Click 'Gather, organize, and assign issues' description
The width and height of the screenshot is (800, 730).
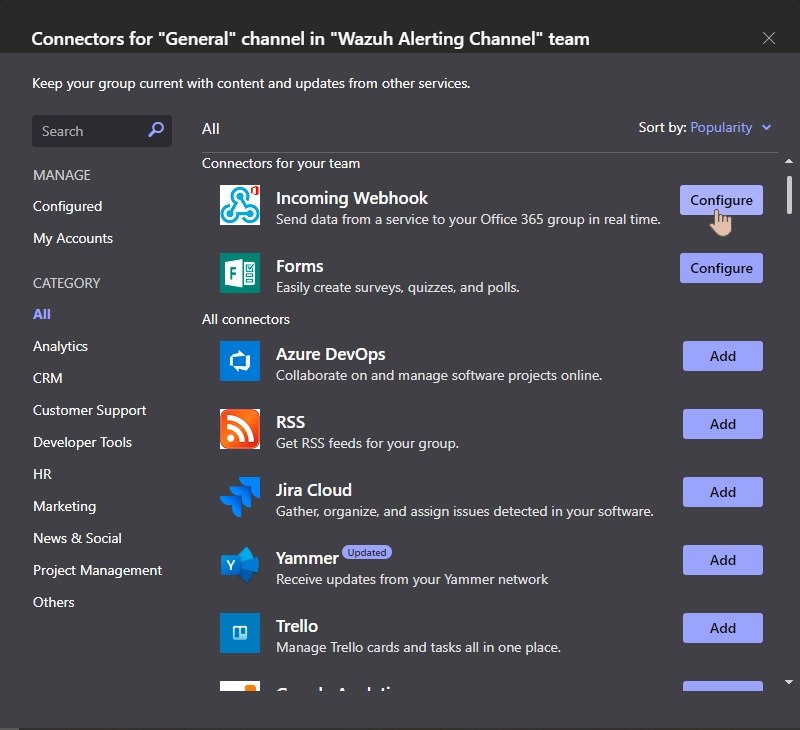[x=465, y=511]
